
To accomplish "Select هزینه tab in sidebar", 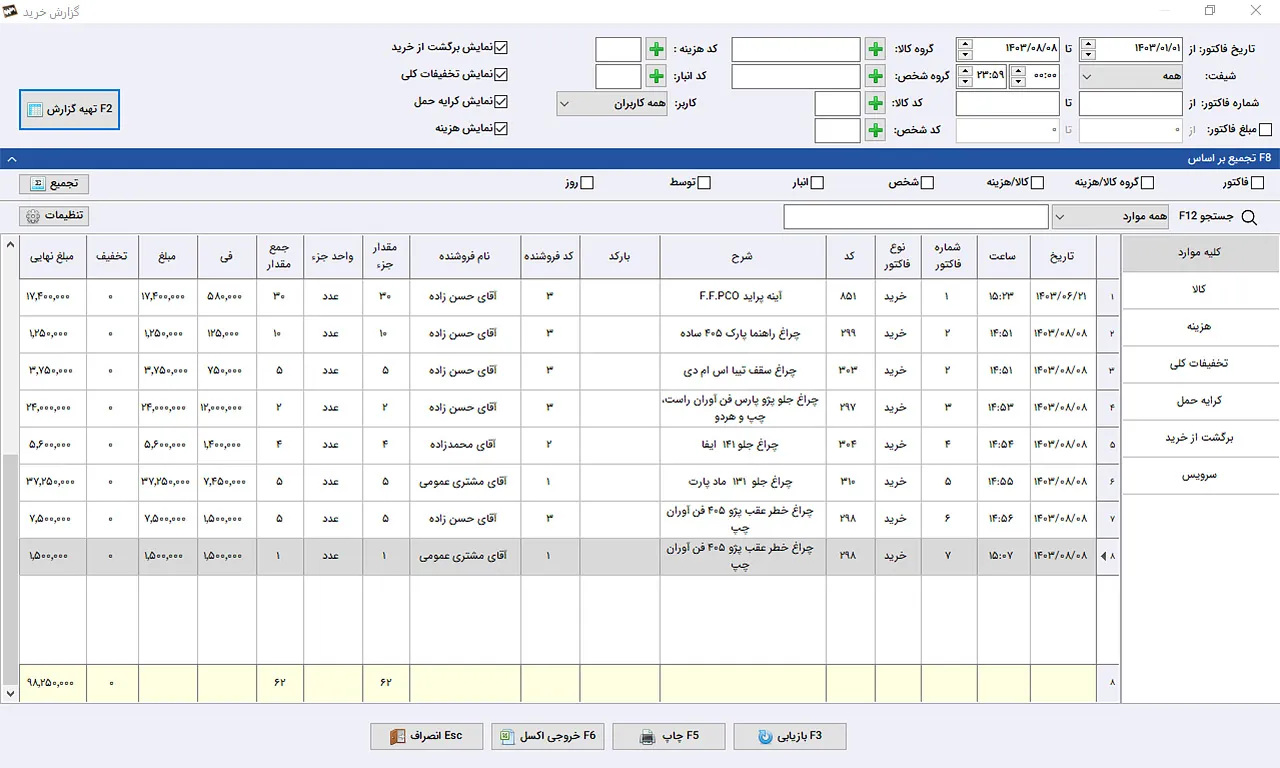I will [x=1201, y=327].
